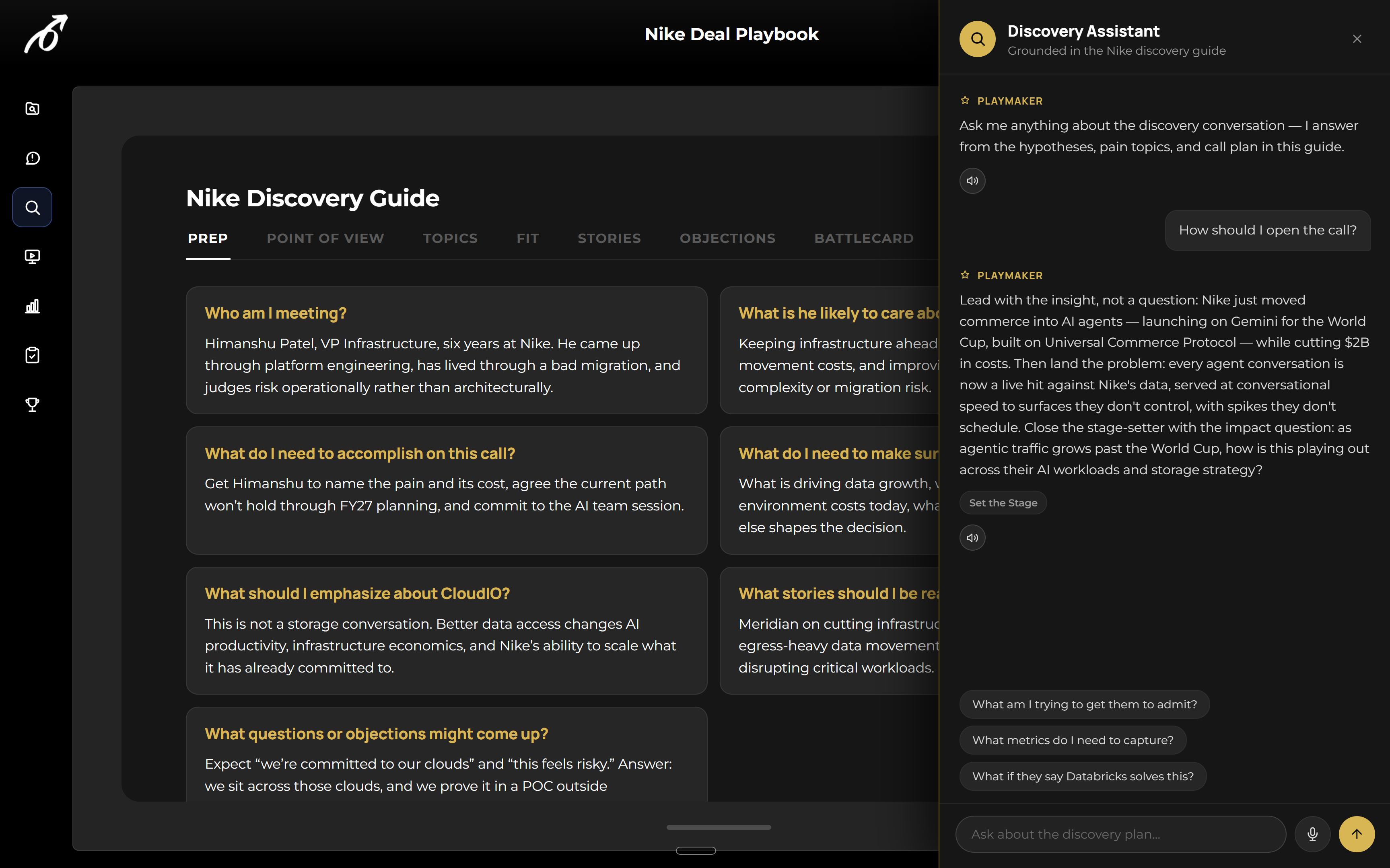Open the 'What is he likely to care' card

coord(830,350)
